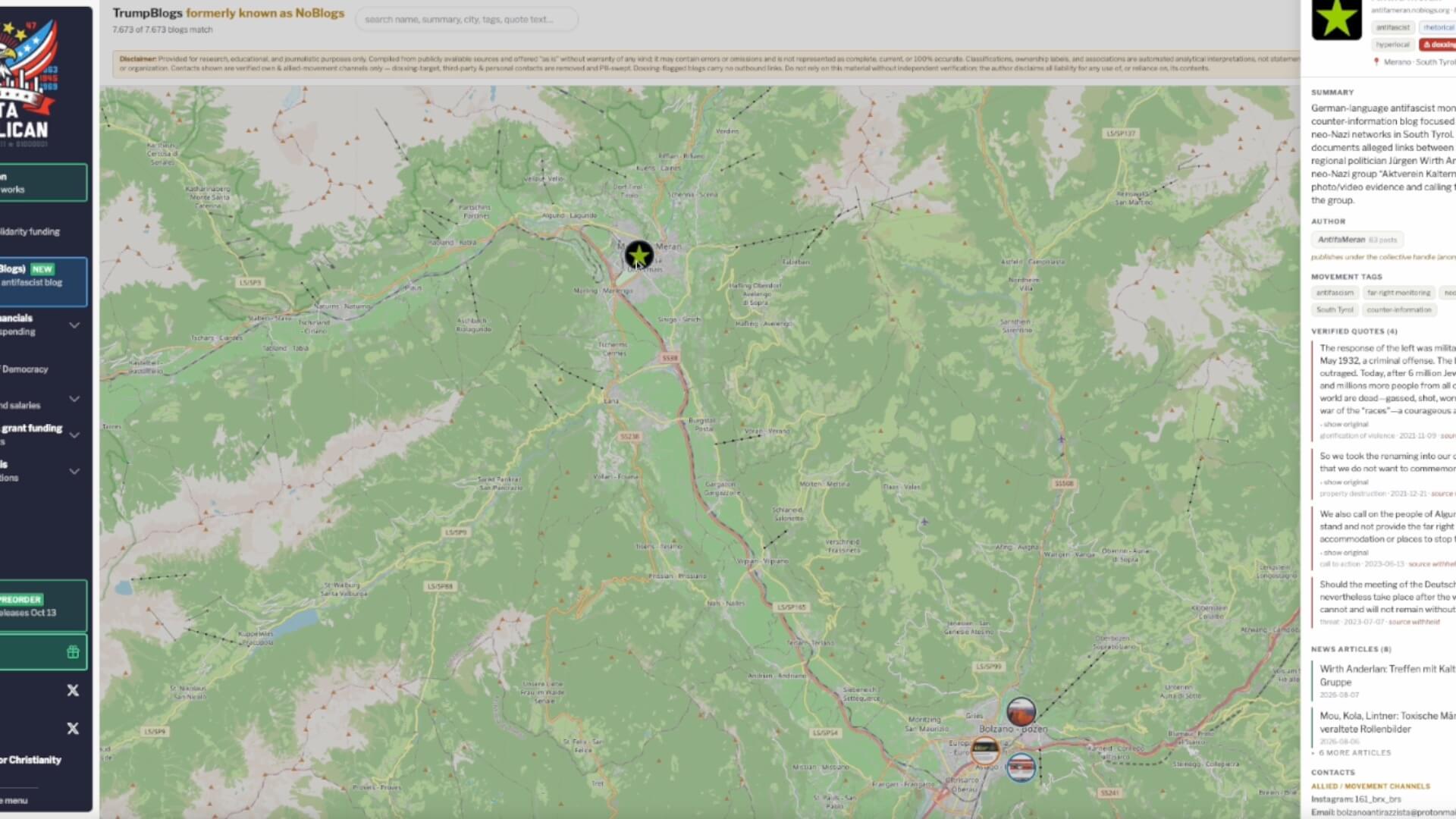
Task: Expand the chevron below grant funding
Action: coord(74,471)
